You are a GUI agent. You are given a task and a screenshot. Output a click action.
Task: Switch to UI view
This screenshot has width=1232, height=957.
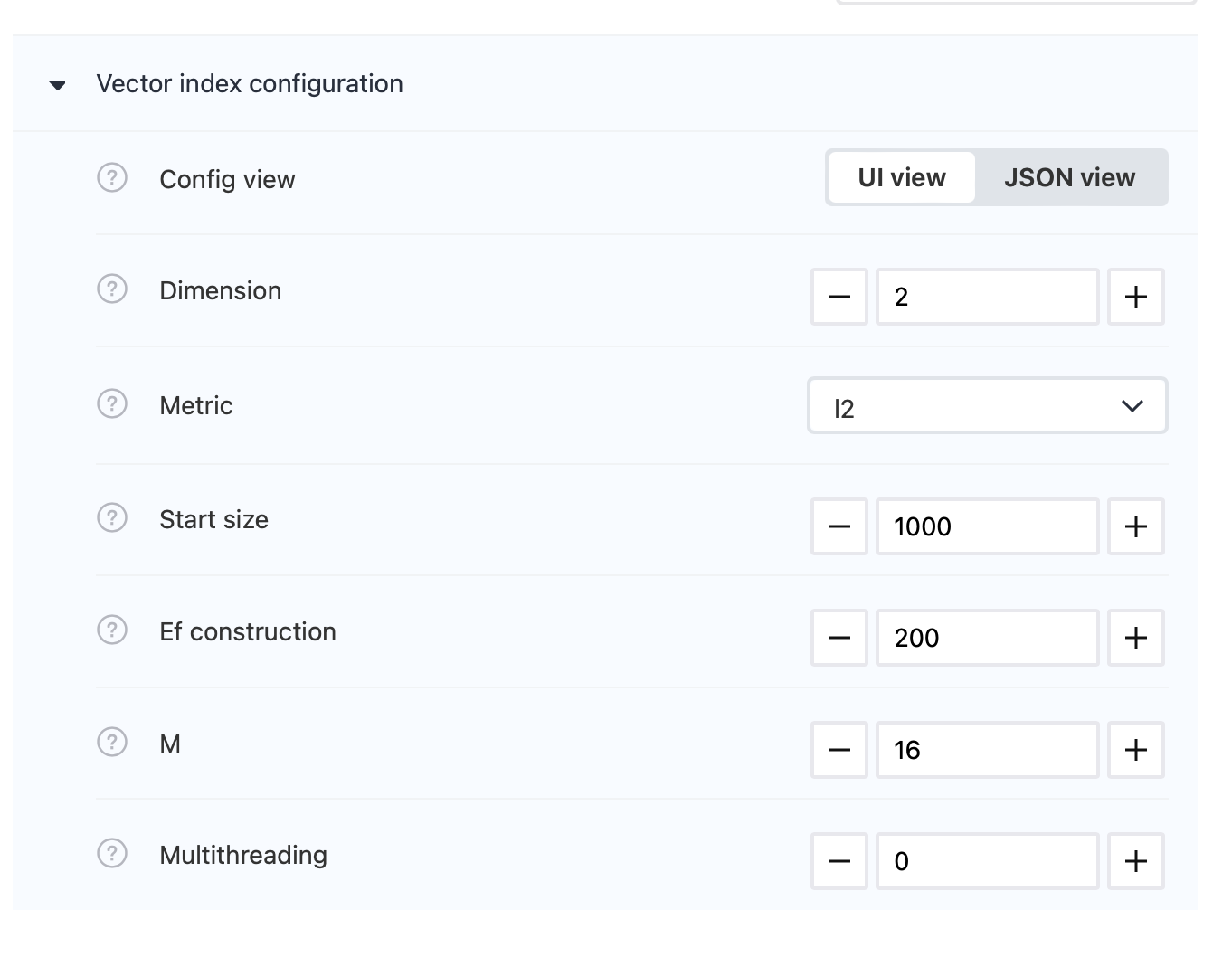(902, 177)
